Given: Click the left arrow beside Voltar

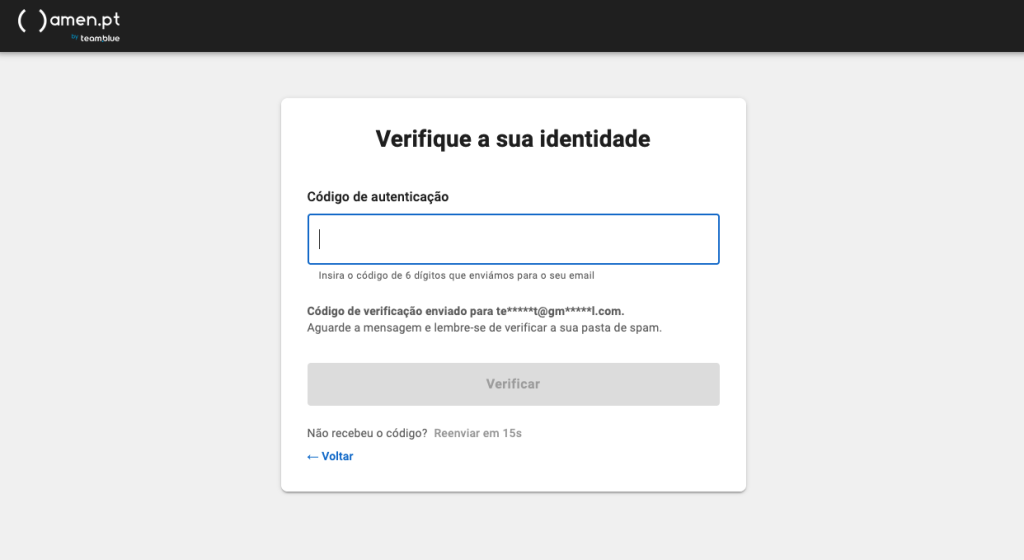Looking at the screenshot, I should [313, 457].
